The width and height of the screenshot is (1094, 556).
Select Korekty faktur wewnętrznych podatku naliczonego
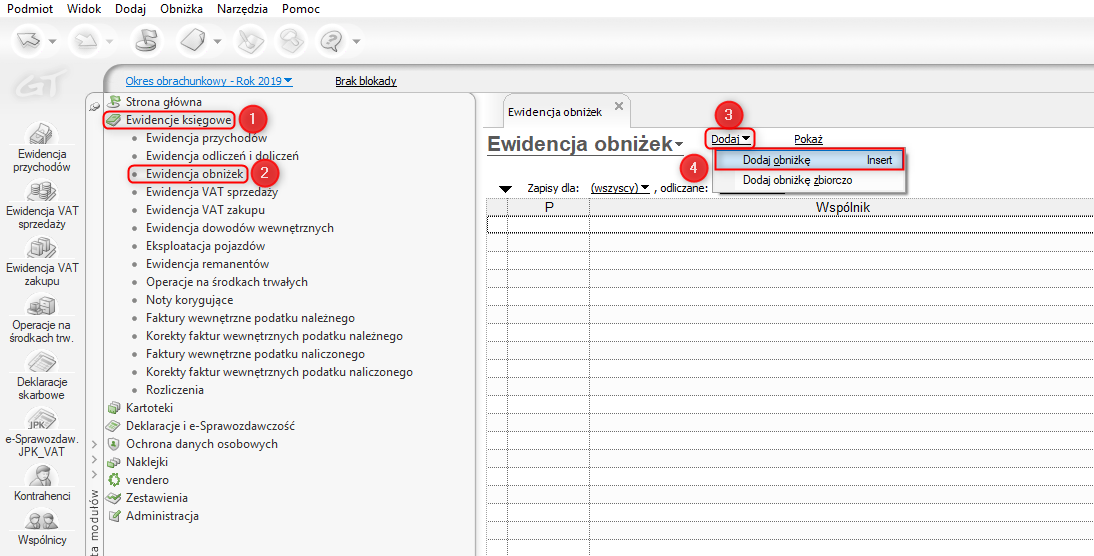[x=279, y=372]
